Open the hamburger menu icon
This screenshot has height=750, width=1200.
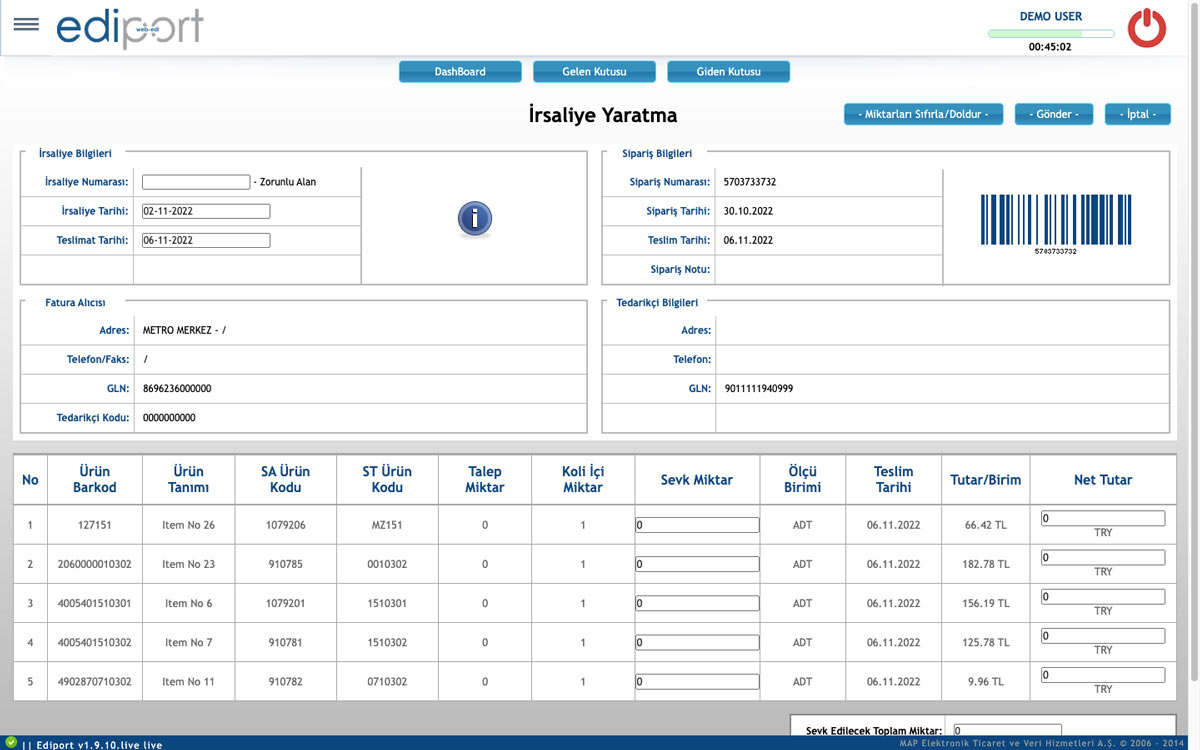click(26, 24)
